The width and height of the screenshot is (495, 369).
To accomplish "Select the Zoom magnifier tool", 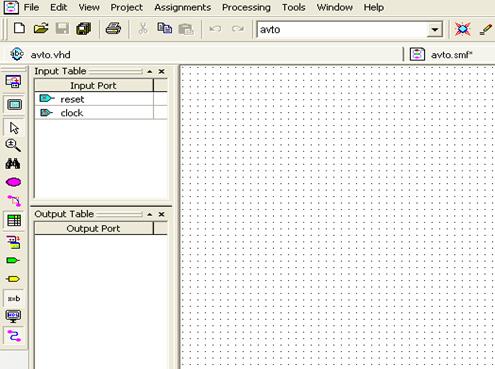I will coord(13,145).
